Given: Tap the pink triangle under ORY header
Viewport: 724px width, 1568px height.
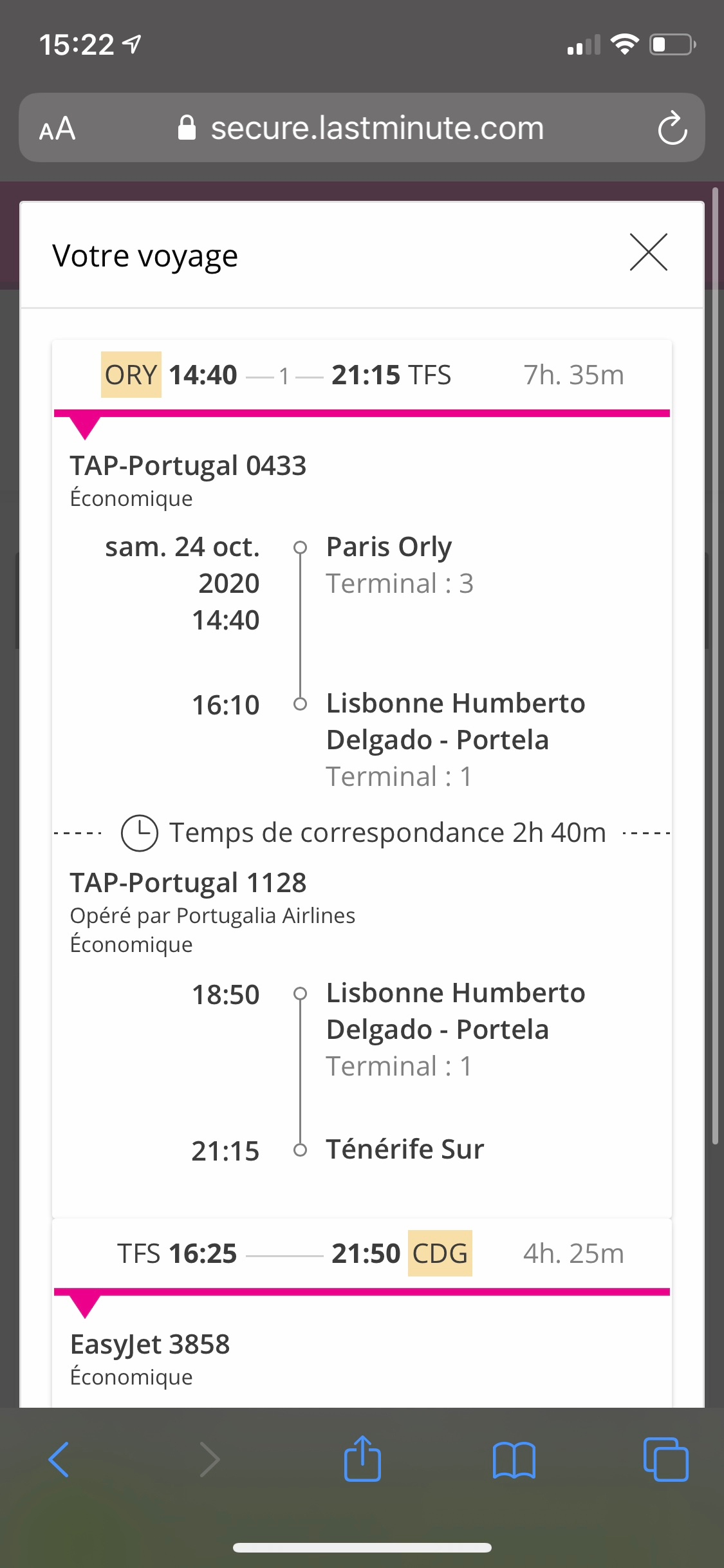Looking at the screenshot, I should (84, 427).
